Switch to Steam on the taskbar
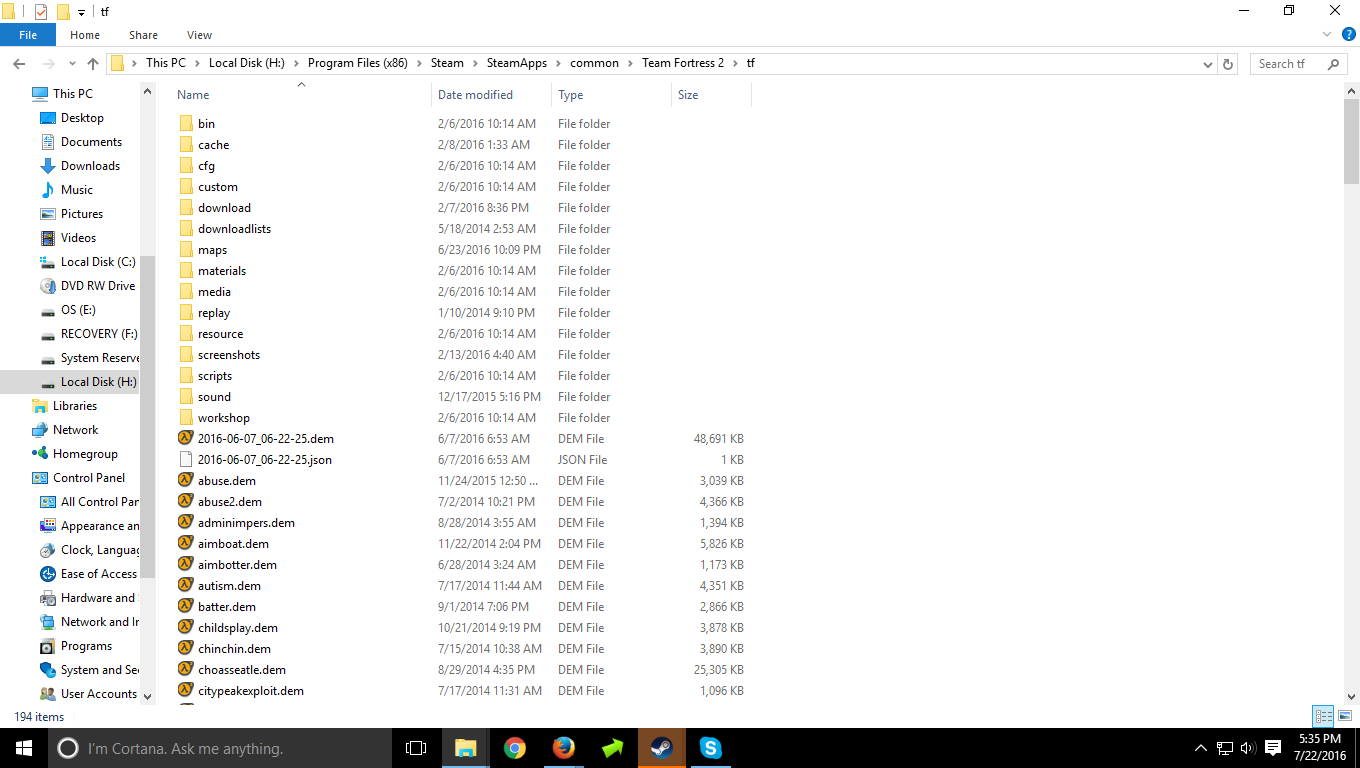This screenshot has height=768, width=1360. click(x=662, y=748)
